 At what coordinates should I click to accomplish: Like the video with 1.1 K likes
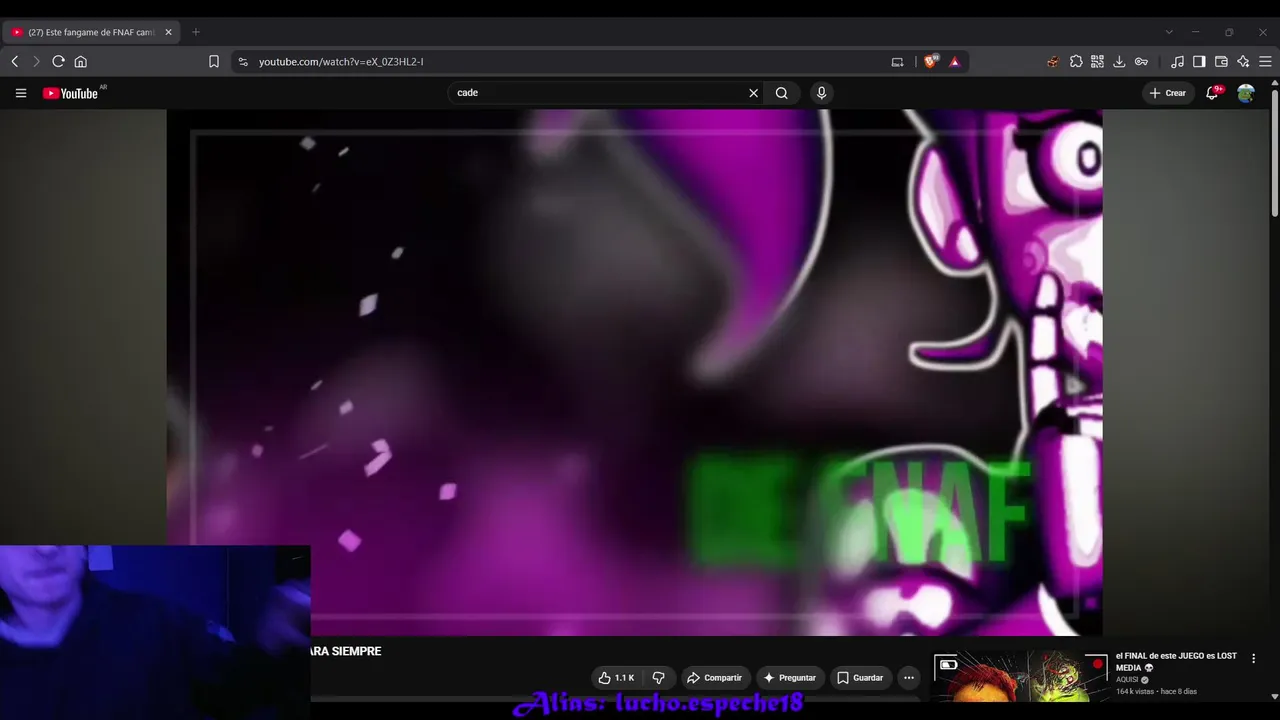(616, 678)
